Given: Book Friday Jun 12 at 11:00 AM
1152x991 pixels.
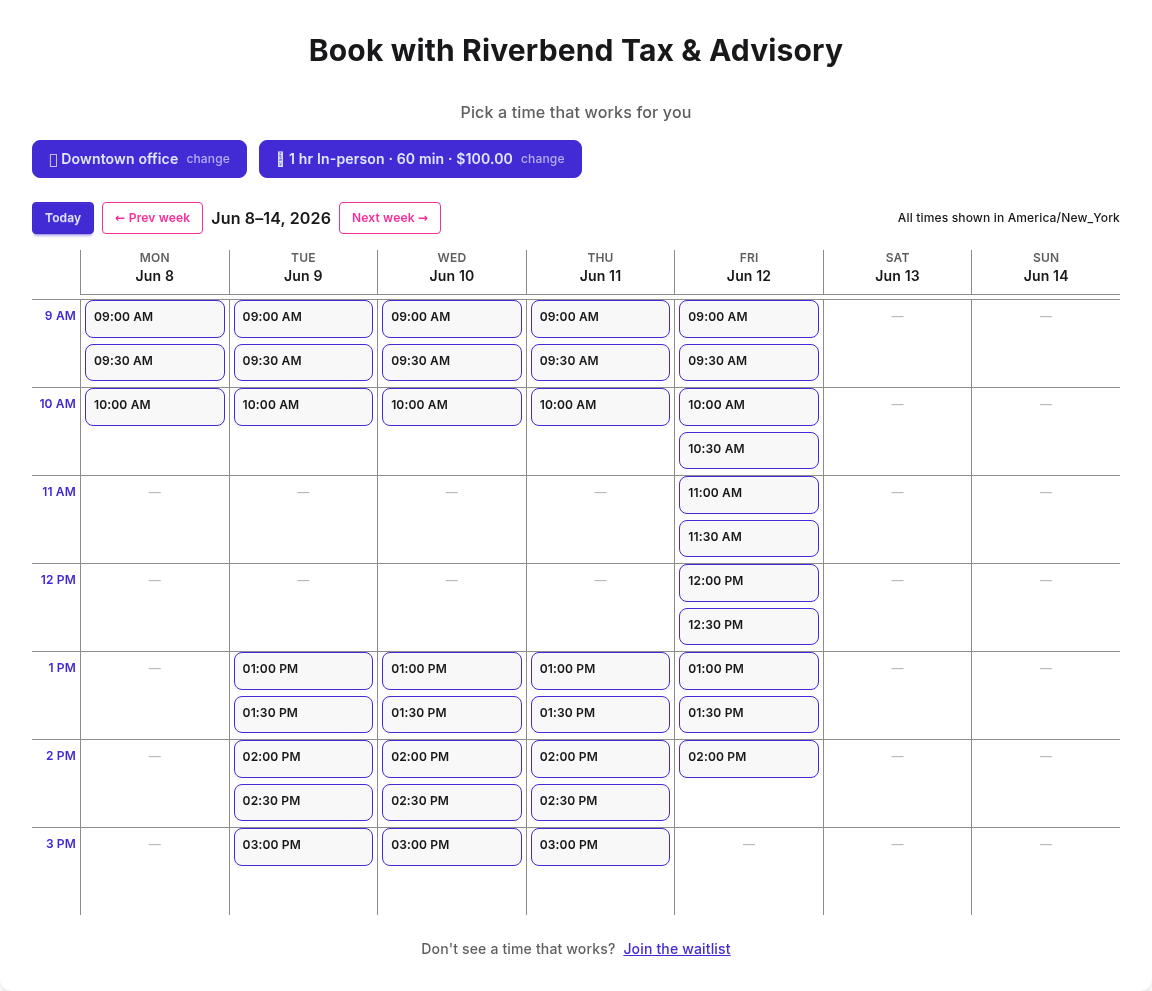Looking at the screenshot, I should tap(749, 494).
